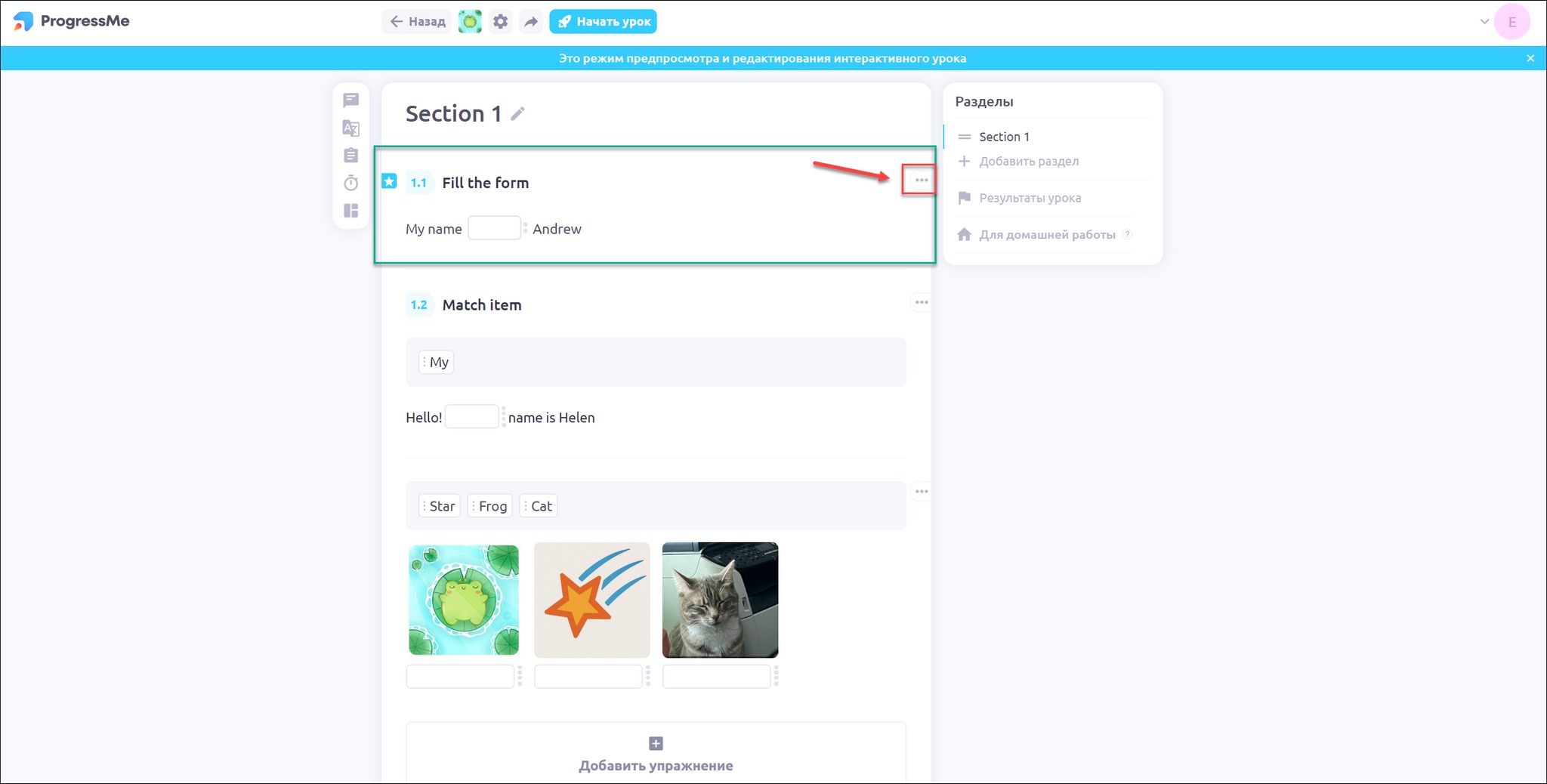Select the My word chip
The height and width of the screenshot is (784, 1547).
(435, 362)
